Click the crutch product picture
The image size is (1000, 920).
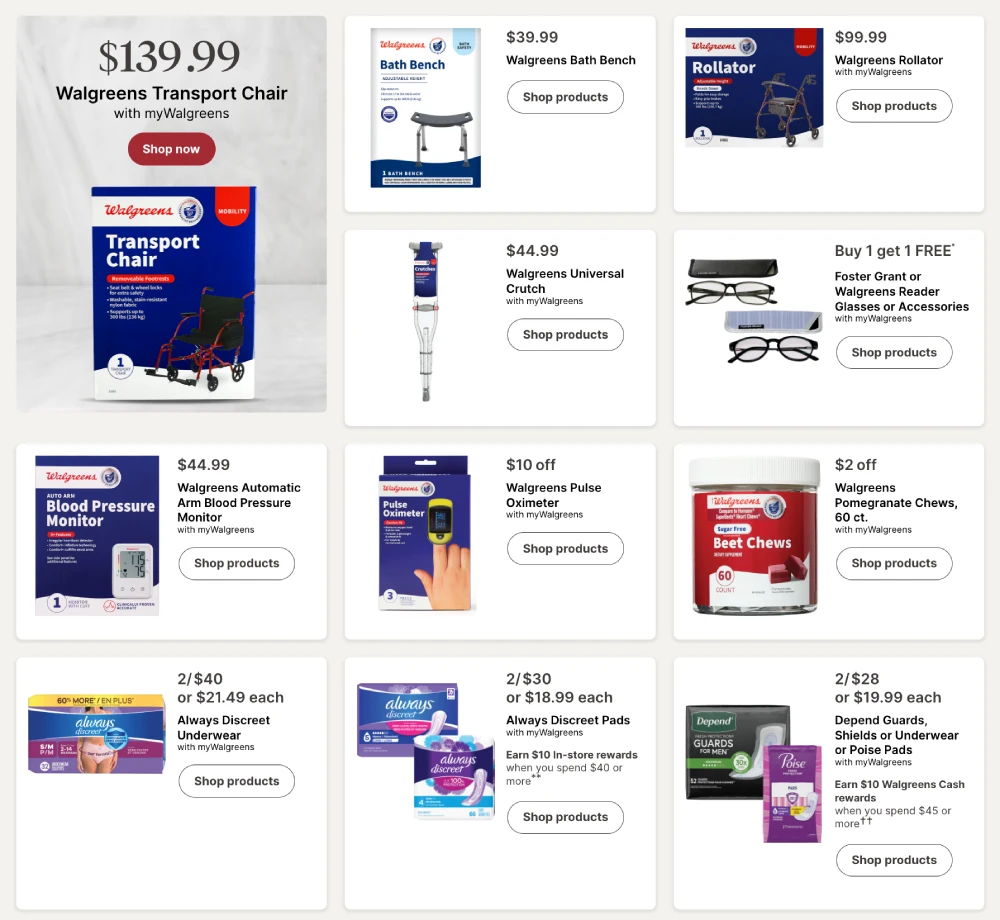pyautogui.click(x=426, y=321)
